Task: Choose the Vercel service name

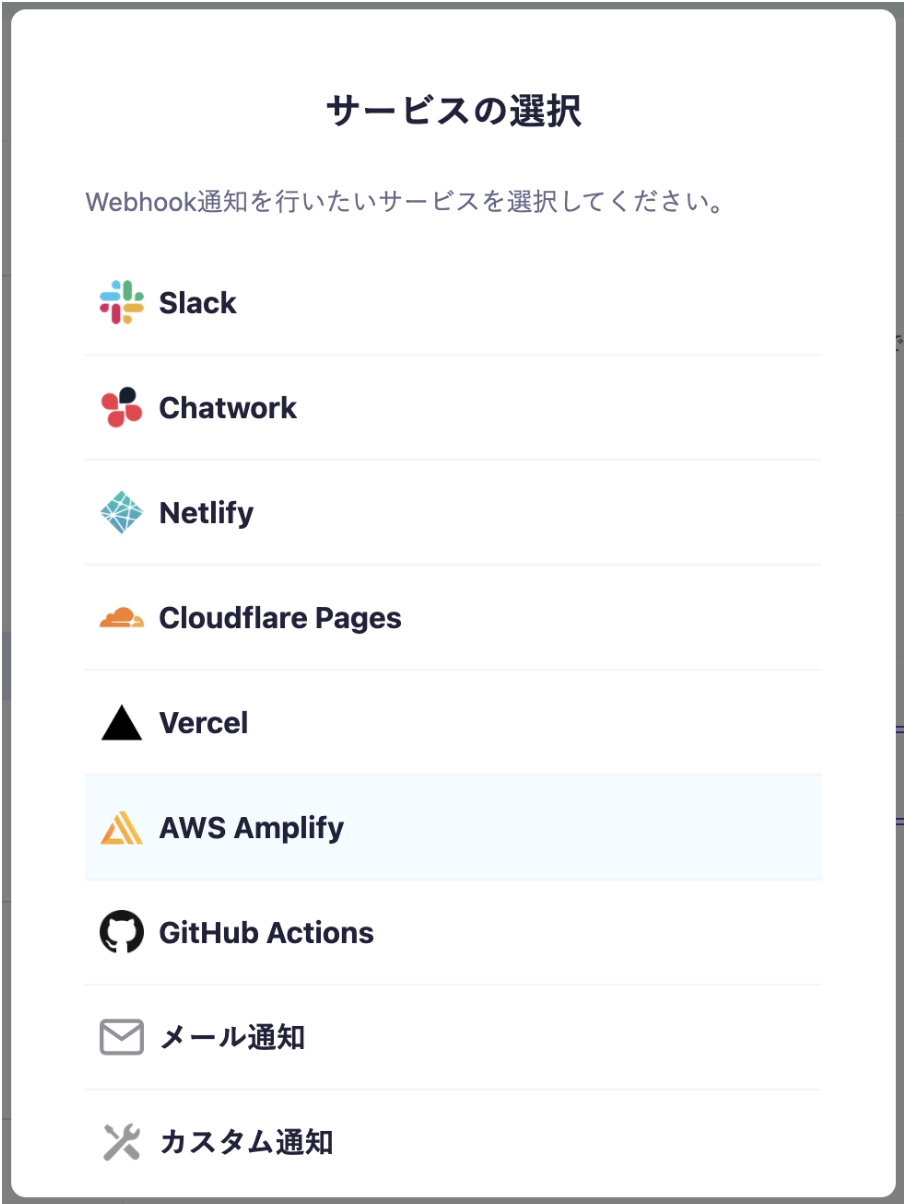Action: tap(203, 723)
